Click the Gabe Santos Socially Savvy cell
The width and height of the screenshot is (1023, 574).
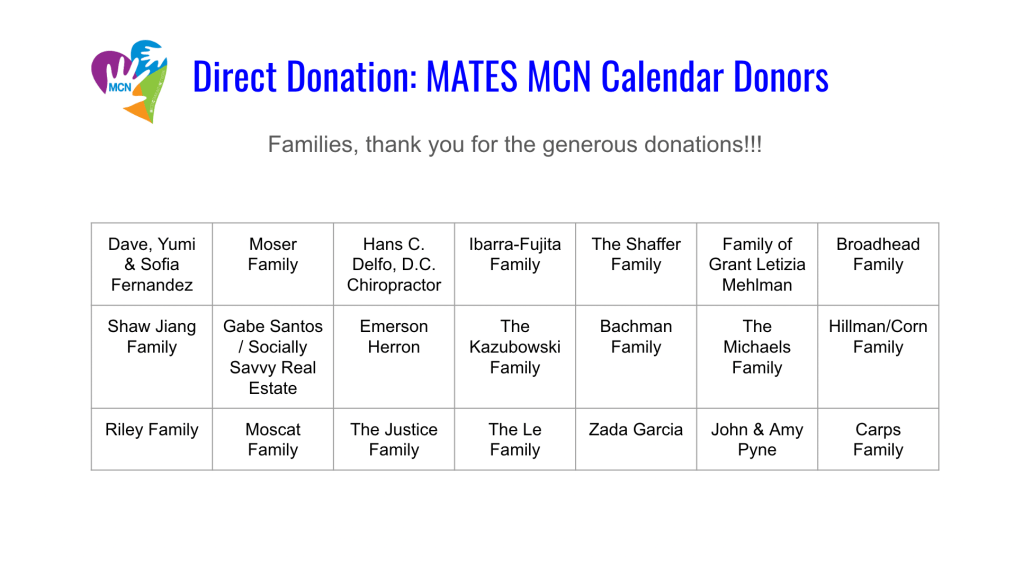pyautogui.click(x=273, y=357)
